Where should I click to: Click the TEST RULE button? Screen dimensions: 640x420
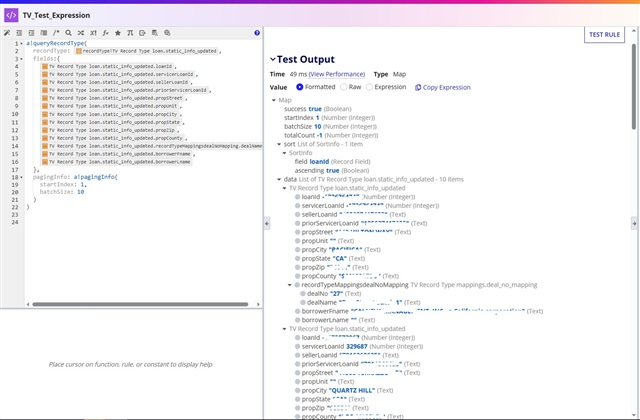[604, 34]
